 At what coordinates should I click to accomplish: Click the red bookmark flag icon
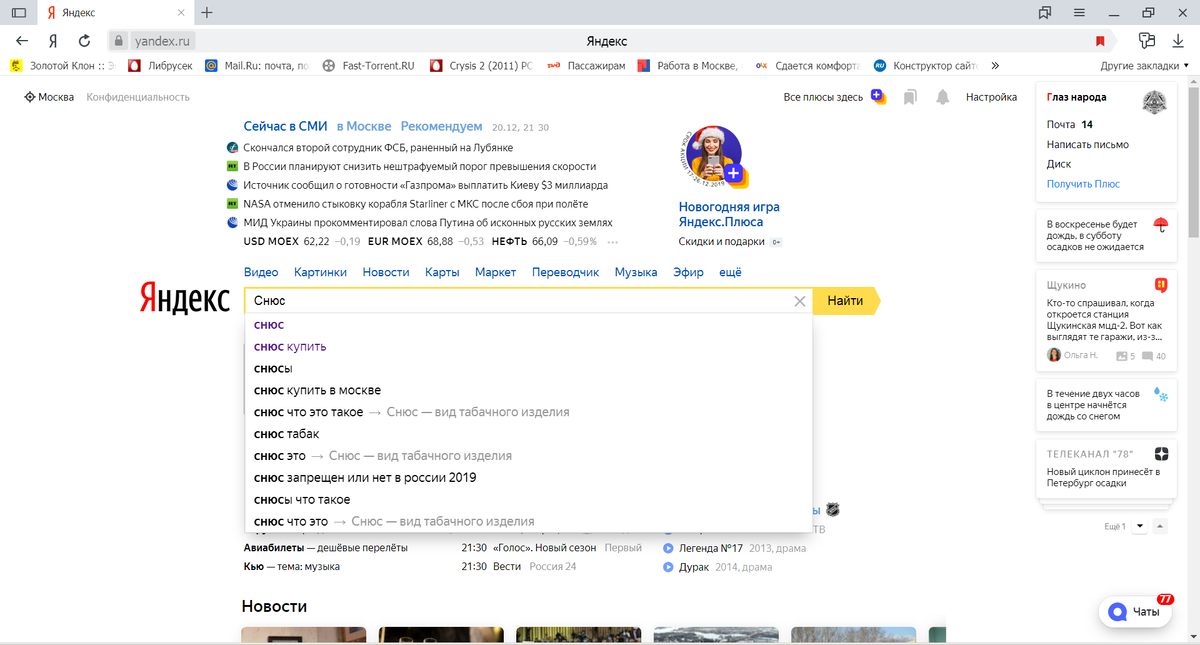[1100, 41]
